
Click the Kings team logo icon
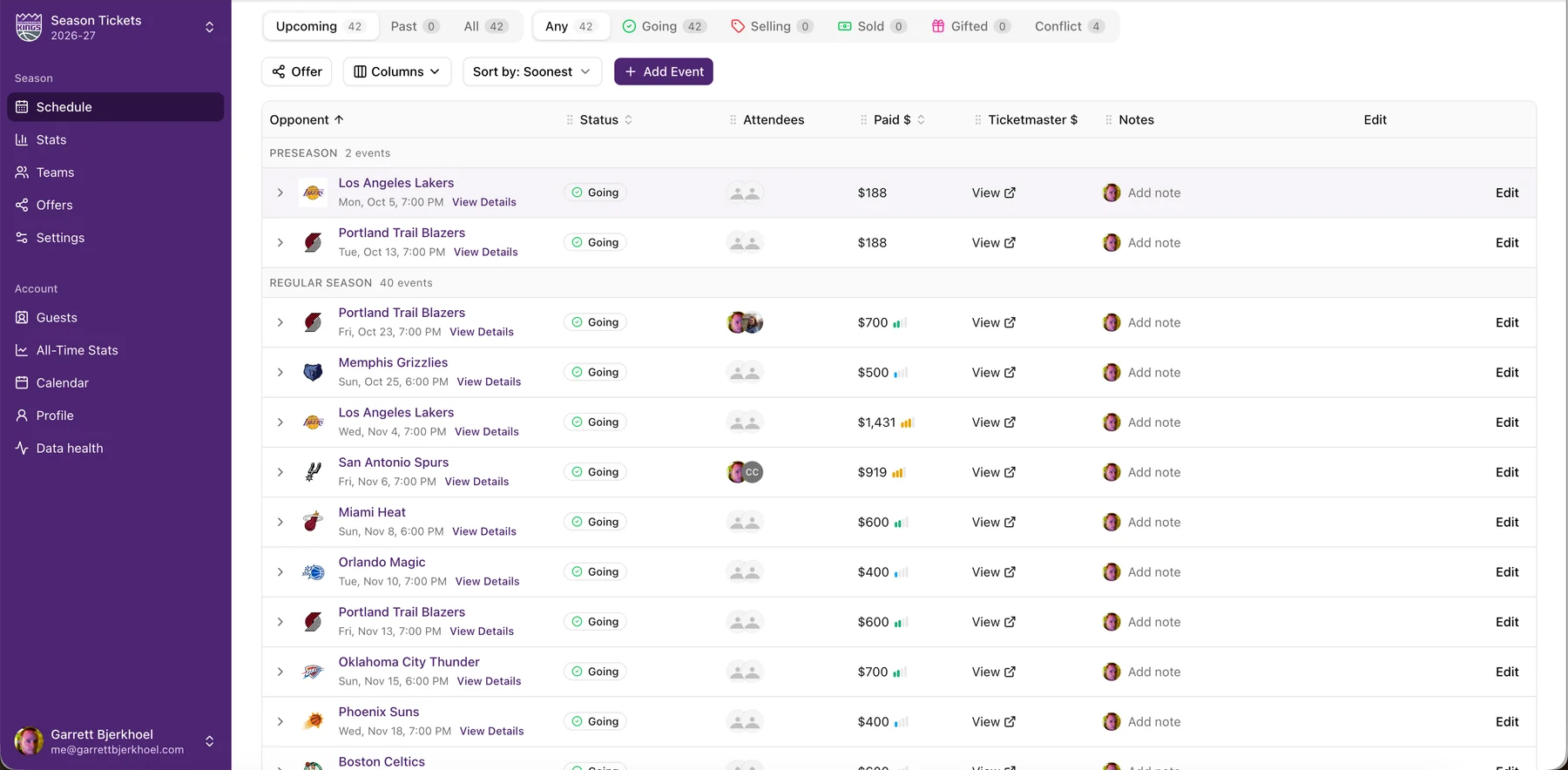pyautogui.click(x=29, y=27)
